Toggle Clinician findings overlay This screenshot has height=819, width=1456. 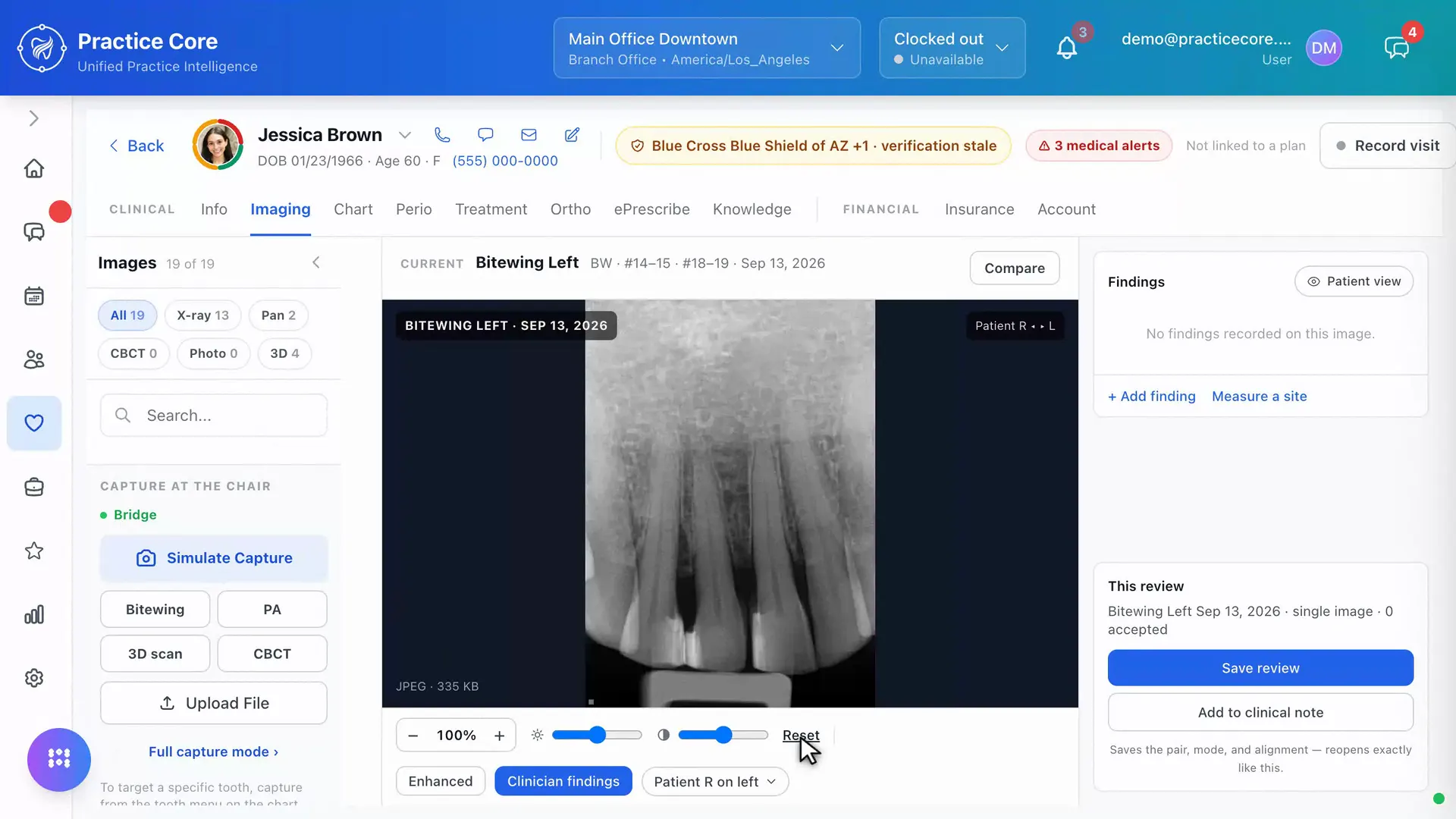coord(563,781)
